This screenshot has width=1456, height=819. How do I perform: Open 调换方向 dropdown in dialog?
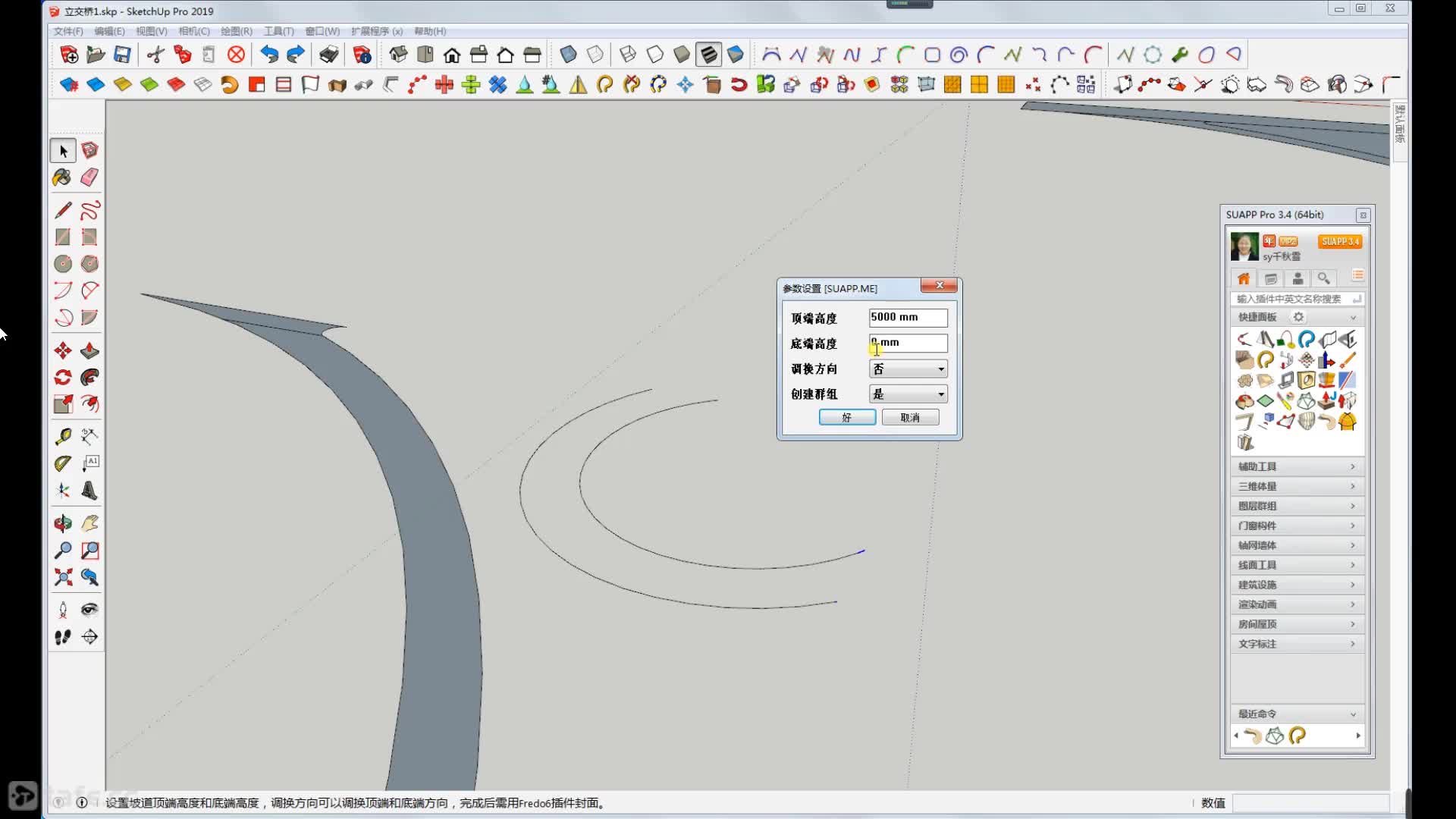coord(908,369)
